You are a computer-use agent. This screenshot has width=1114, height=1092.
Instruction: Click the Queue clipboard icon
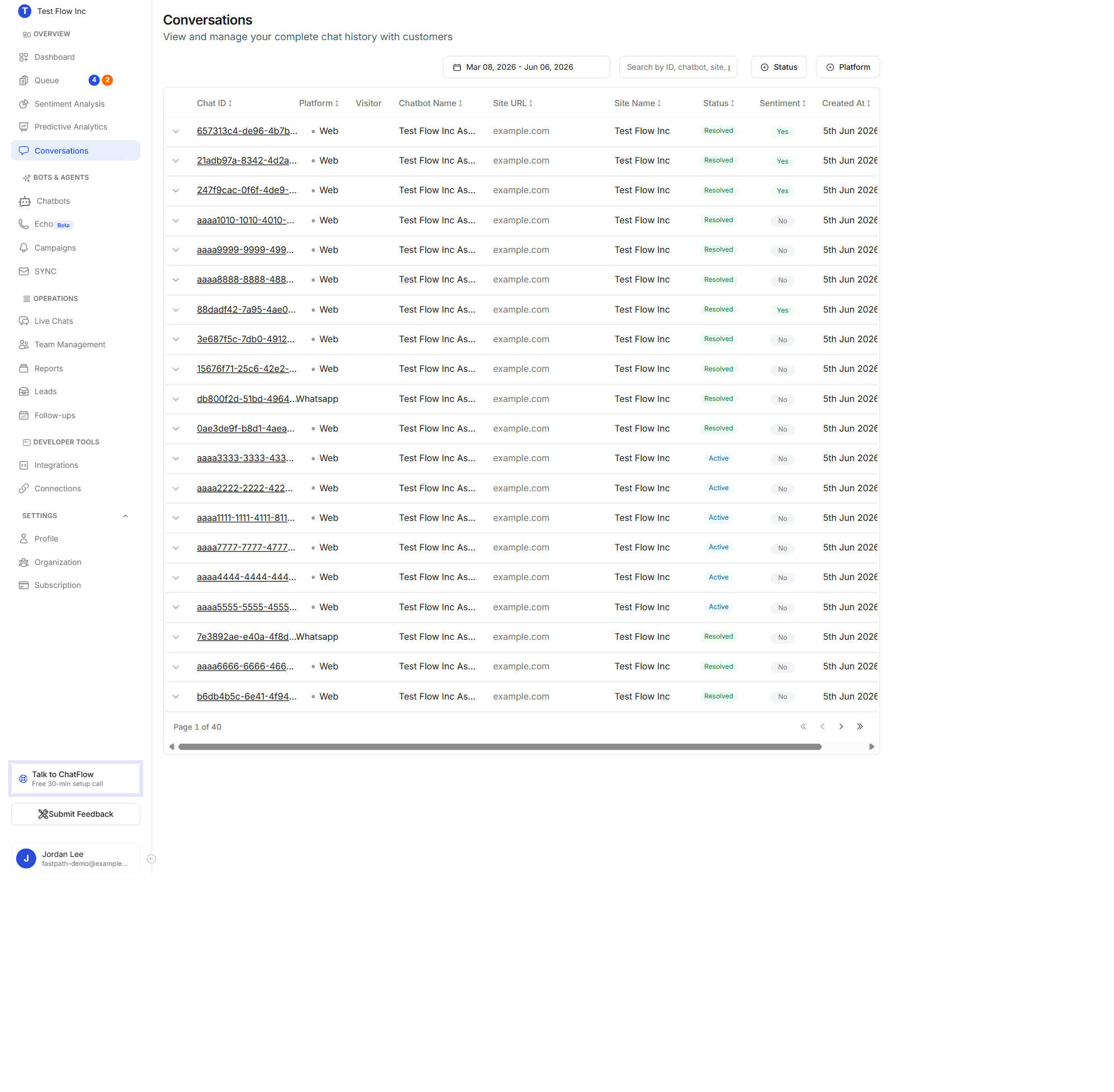pos(23,81)
